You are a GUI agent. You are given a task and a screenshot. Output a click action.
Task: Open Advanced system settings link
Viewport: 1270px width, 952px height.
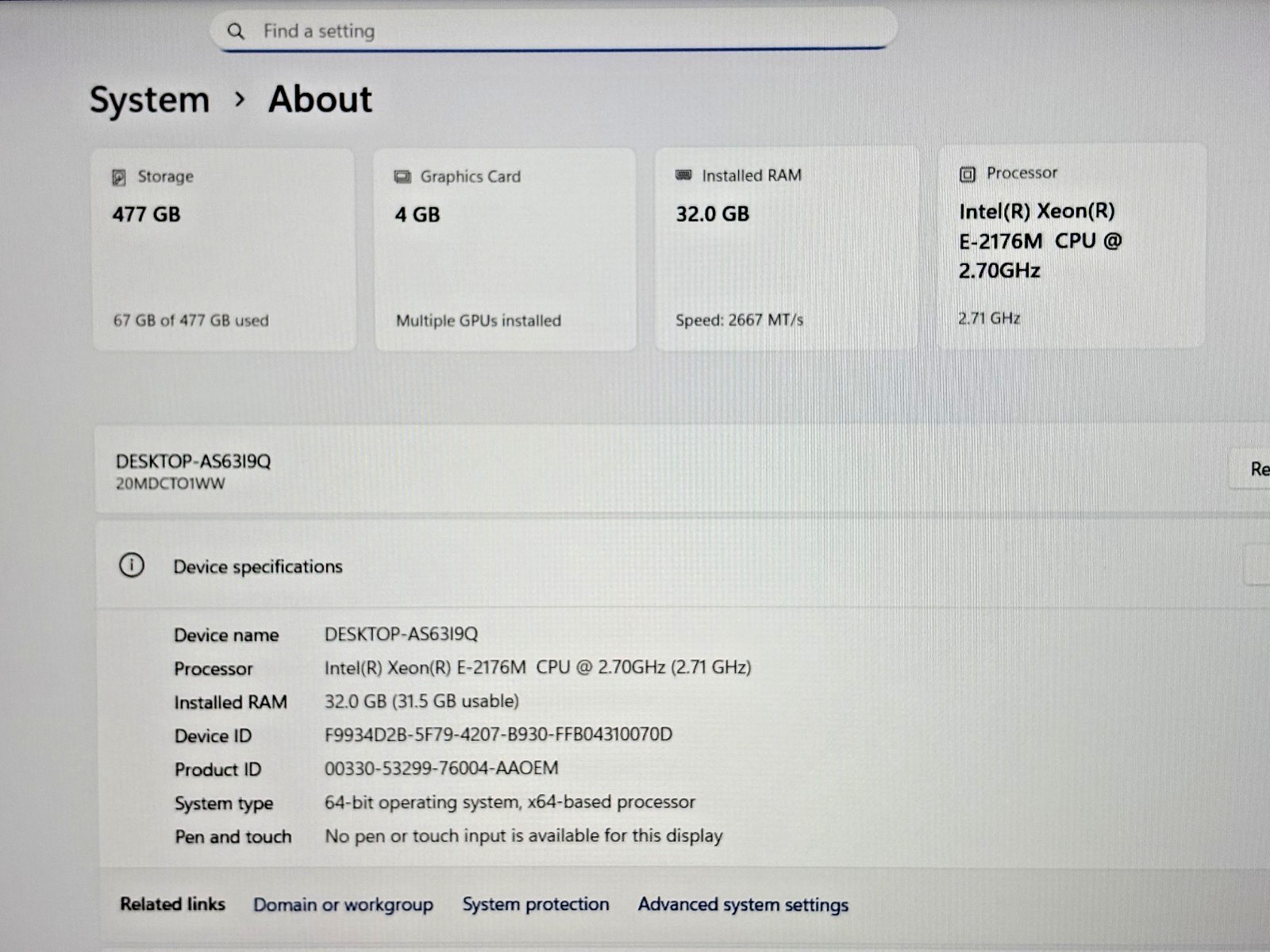743,905
